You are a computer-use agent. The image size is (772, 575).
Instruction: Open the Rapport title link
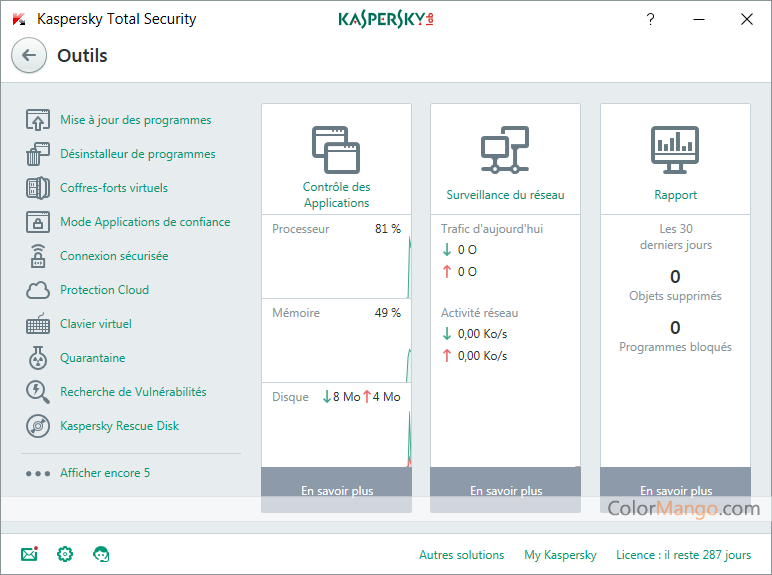(x=675, y=194)
